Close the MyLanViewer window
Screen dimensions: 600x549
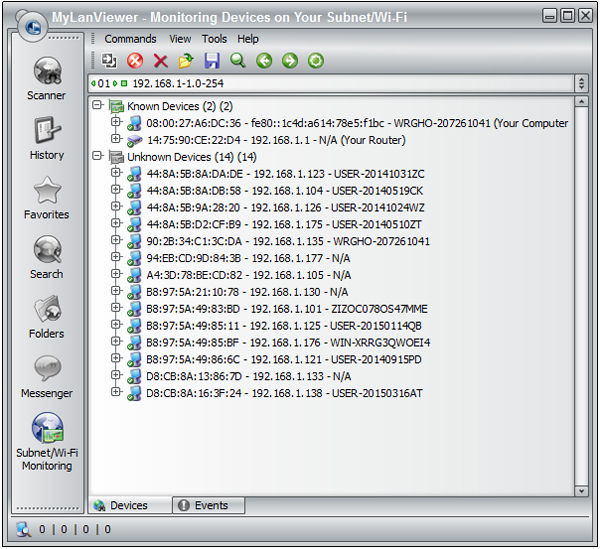pyautogui.click(x=585, y=16)
